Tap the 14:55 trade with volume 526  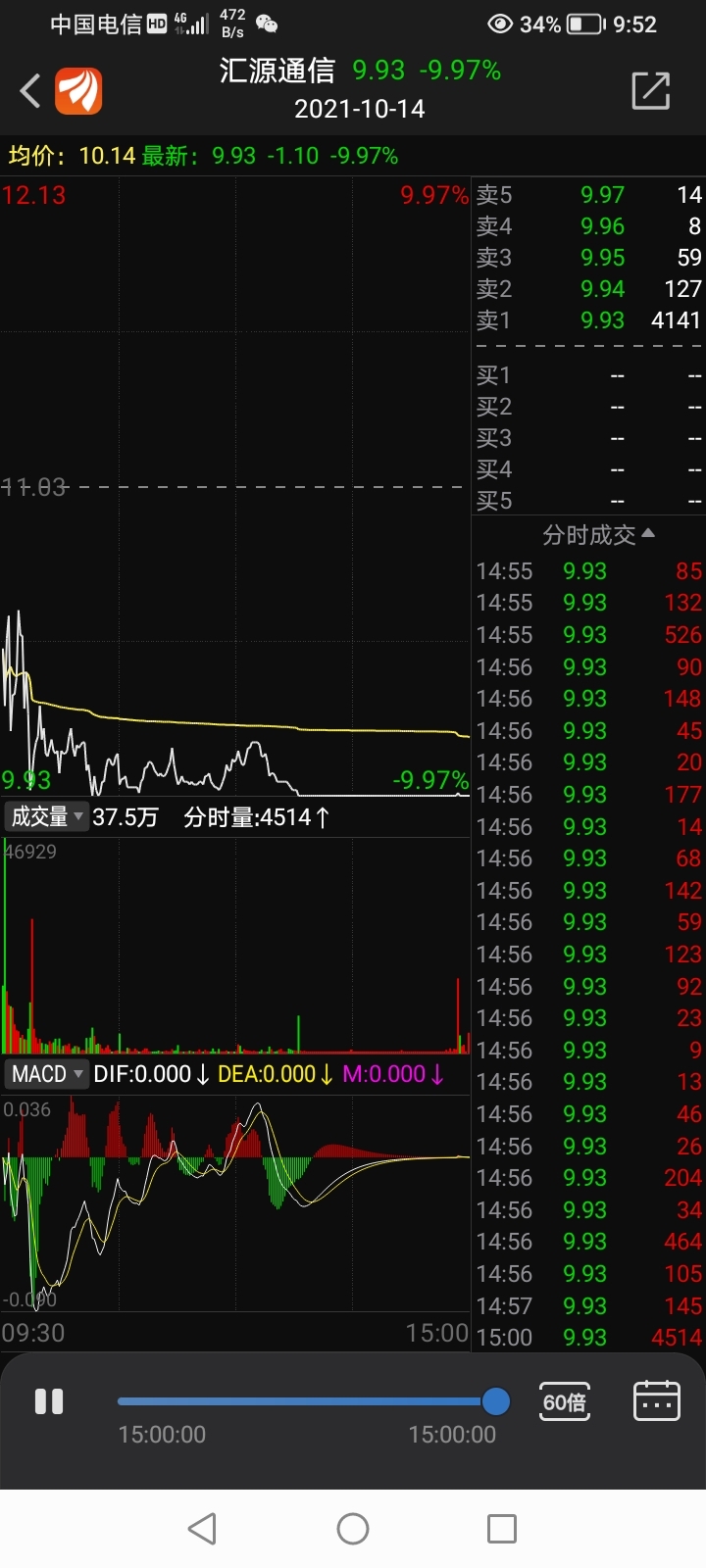tap(588, 635)
